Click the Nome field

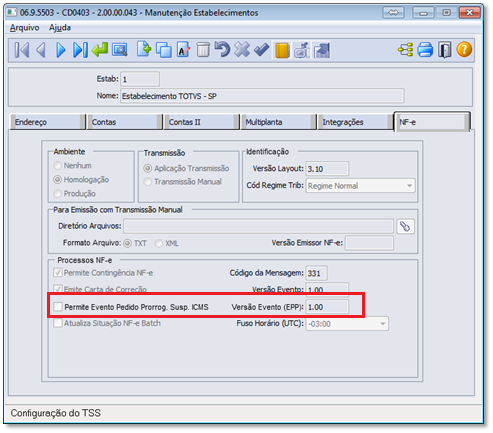262,96
